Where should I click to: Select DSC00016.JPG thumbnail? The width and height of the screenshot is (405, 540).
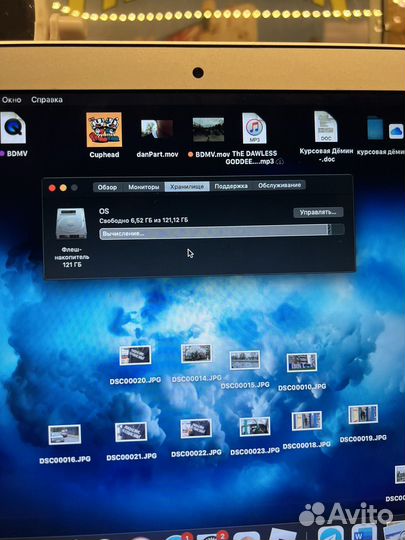65,435
